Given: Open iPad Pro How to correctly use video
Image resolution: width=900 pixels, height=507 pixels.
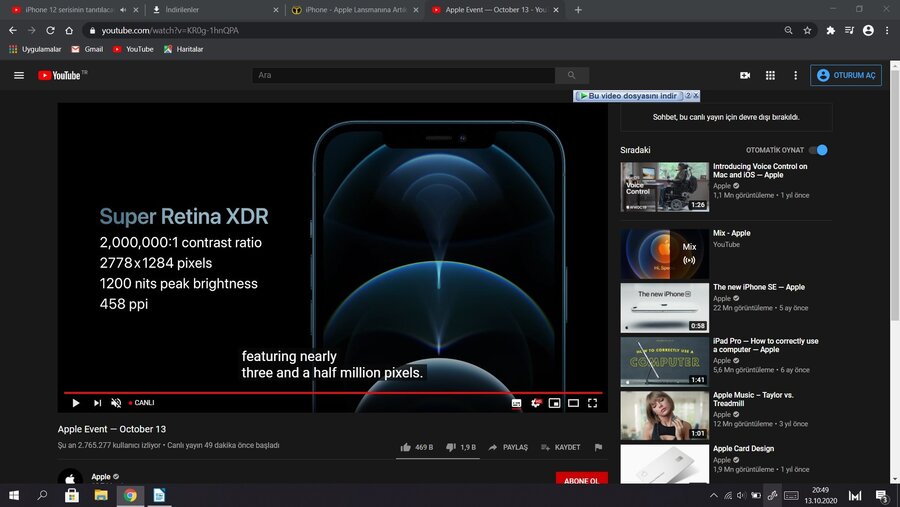Looking at the screenshot, I should click(766, 345).
